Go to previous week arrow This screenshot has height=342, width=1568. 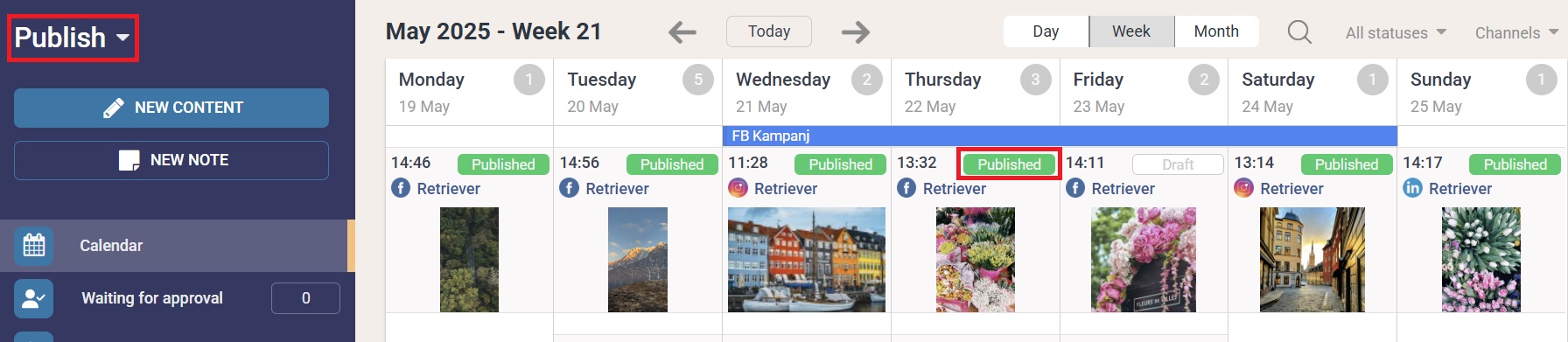click(682, 32)
